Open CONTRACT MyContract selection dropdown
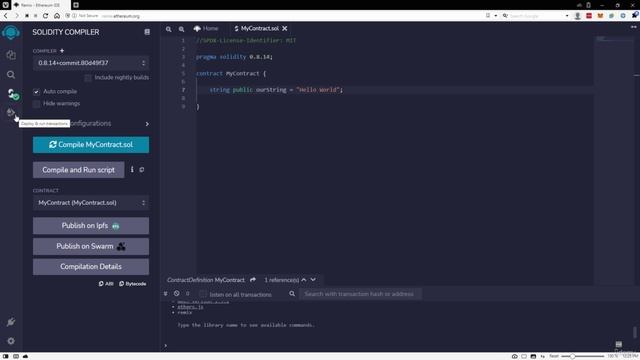This screenshot has width=640, height=360. coord(91,203)
